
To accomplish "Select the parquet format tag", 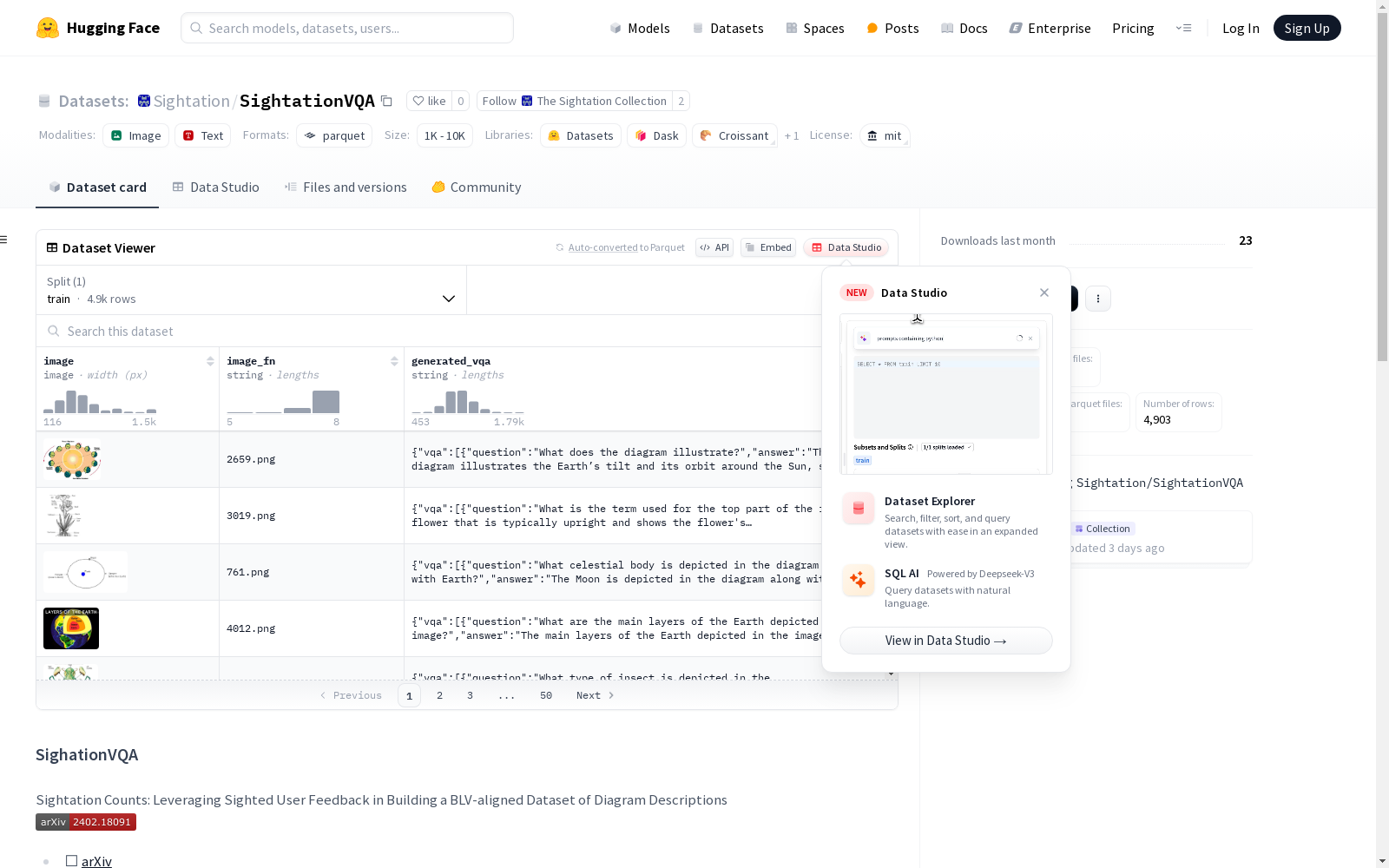I will click(x=334, y=135).
